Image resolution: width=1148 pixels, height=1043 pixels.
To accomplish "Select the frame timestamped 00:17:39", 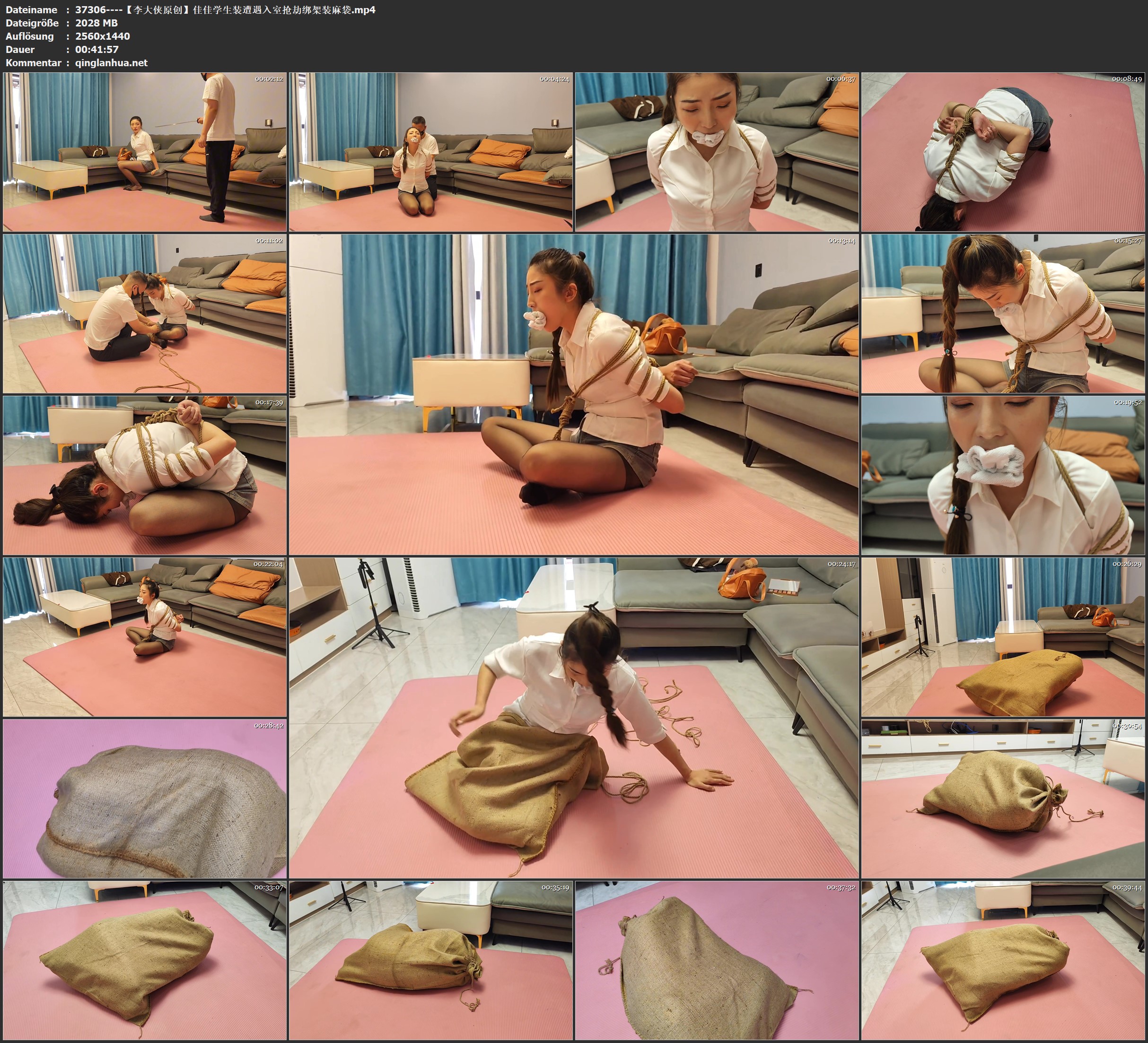I will click(145, 475).
